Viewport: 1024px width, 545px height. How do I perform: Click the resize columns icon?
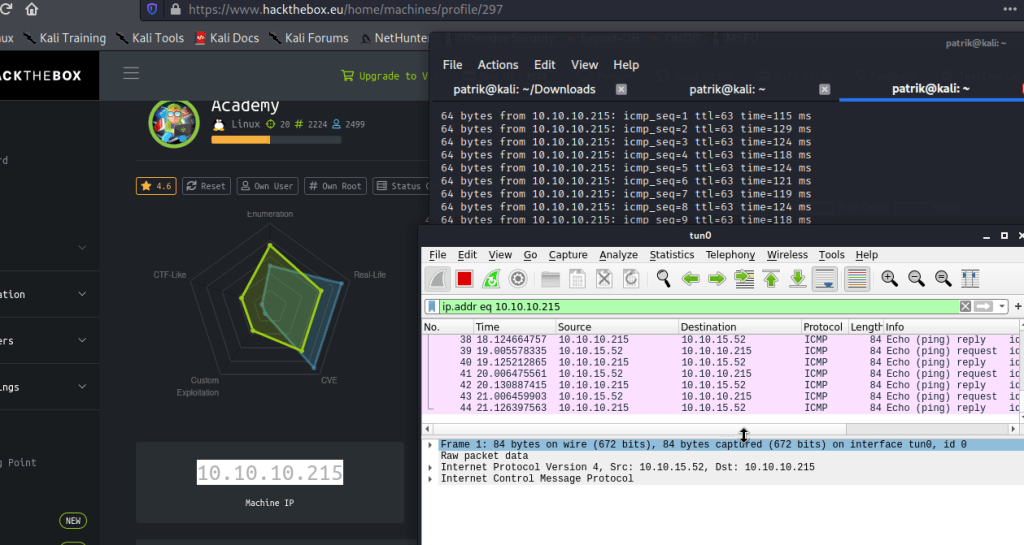click(969, 279)
